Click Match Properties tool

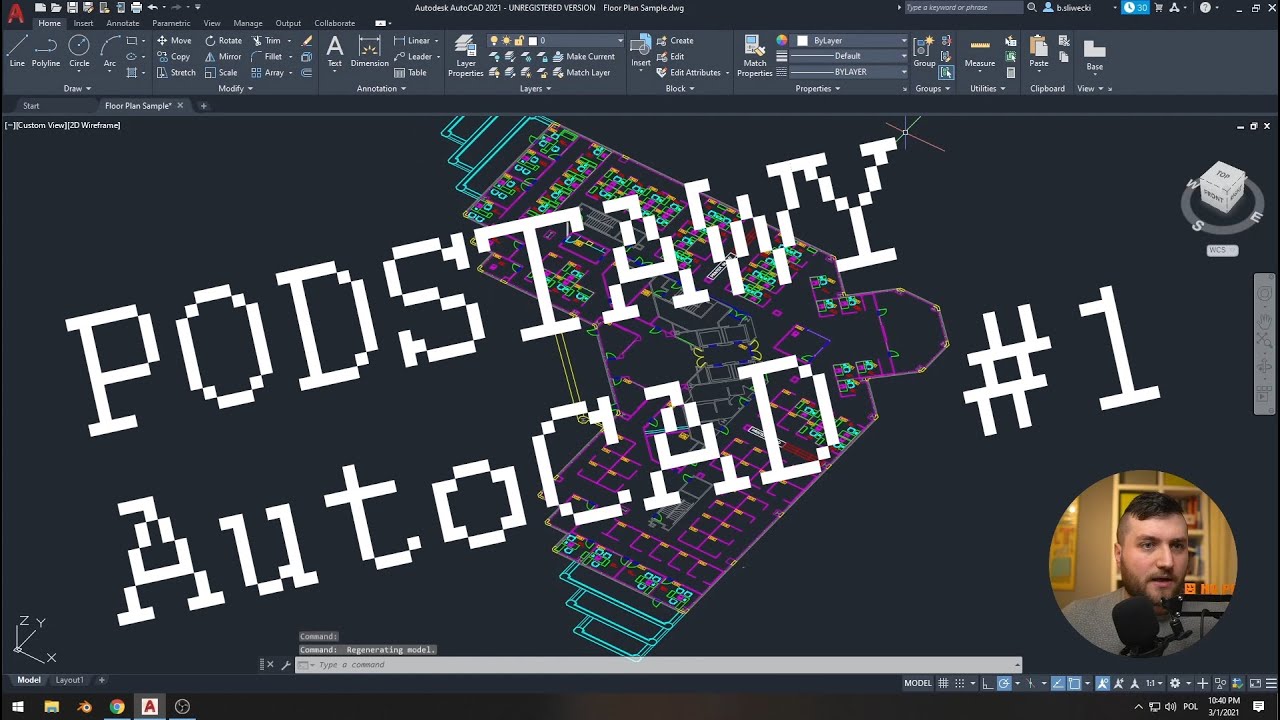[x=754, y=55]
